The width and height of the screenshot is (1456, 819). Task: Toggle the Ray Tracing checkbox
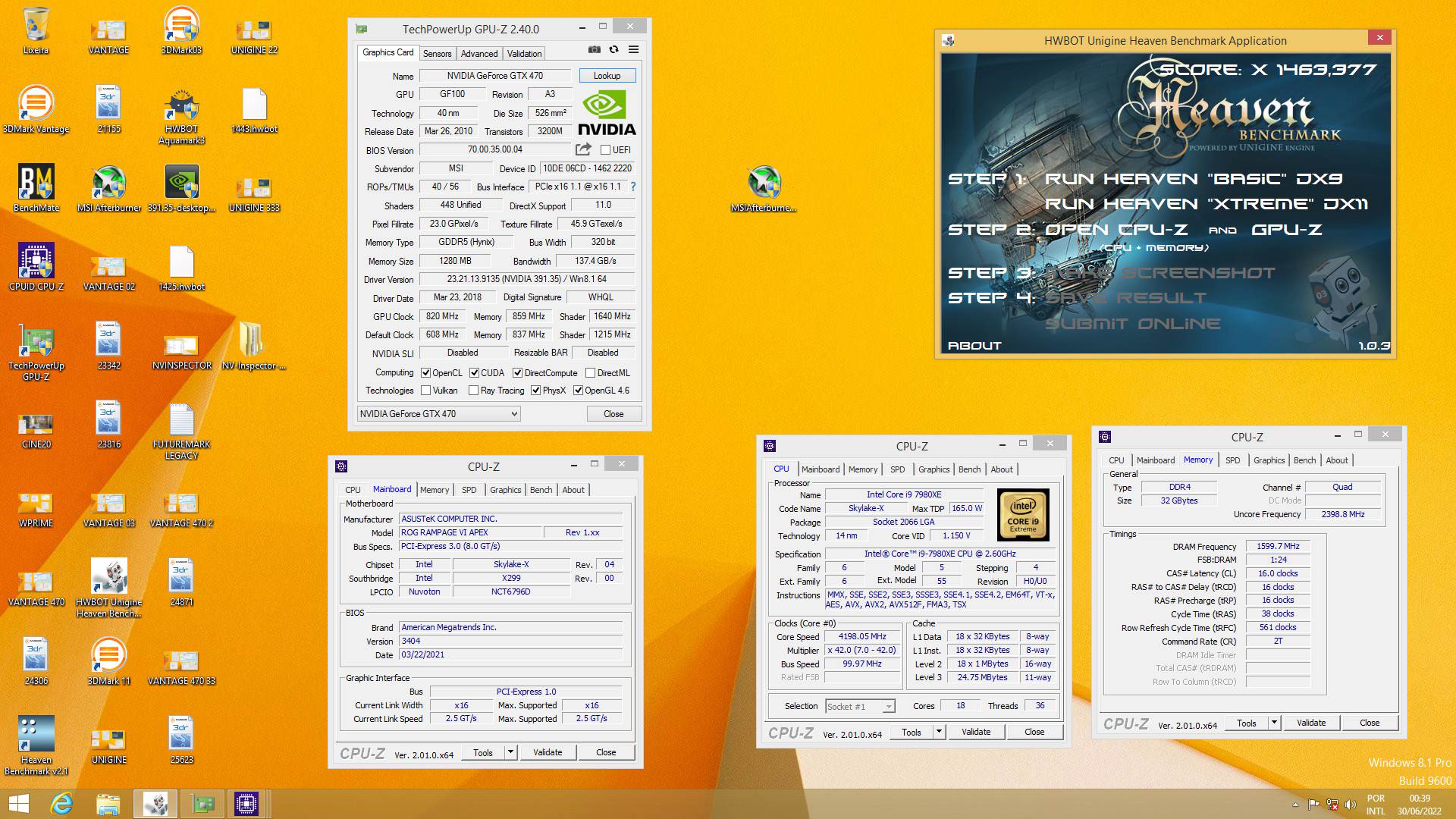coord(474,391)
